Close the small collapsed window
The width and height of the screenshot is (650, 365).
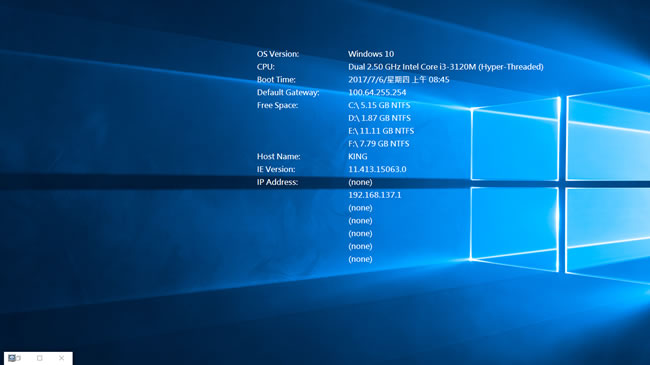point(61,358)
